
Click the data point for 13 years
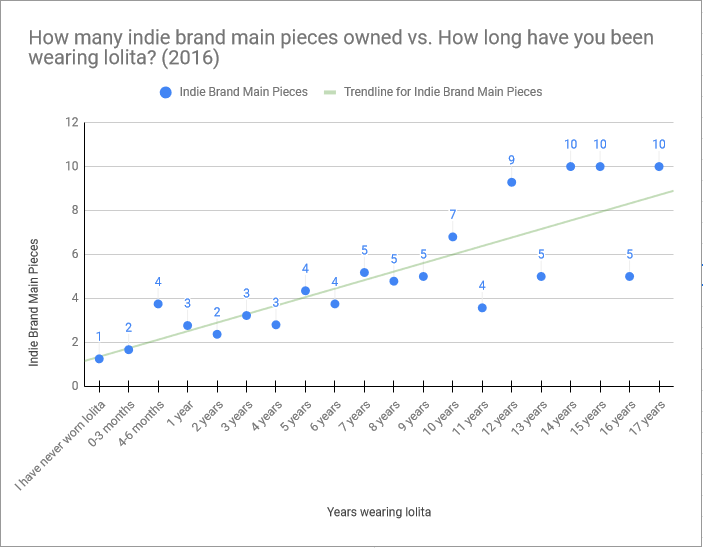point(541,276)
